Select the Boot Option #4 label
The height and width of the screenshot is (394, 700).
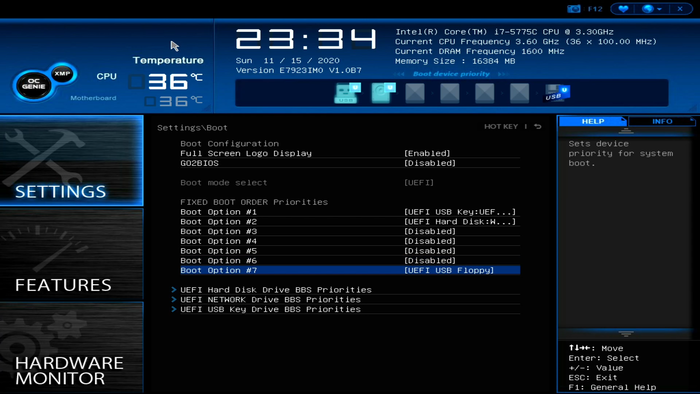pos(219,241)
